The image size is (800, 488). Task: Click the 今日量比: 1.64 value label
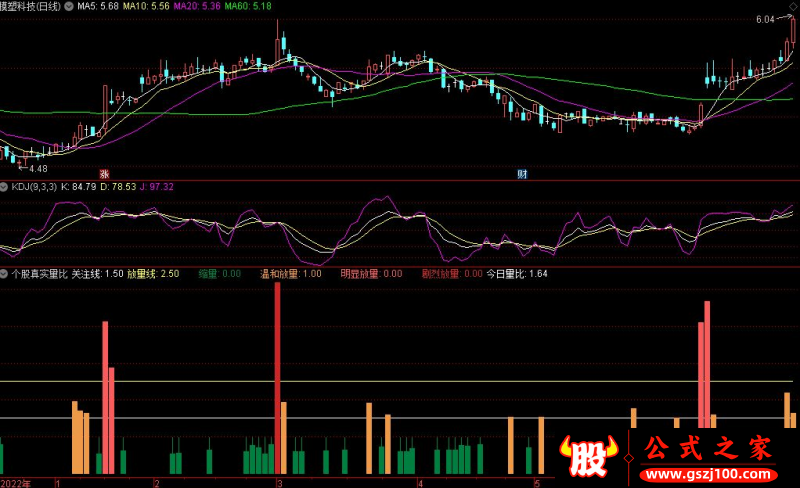[517, 274]
